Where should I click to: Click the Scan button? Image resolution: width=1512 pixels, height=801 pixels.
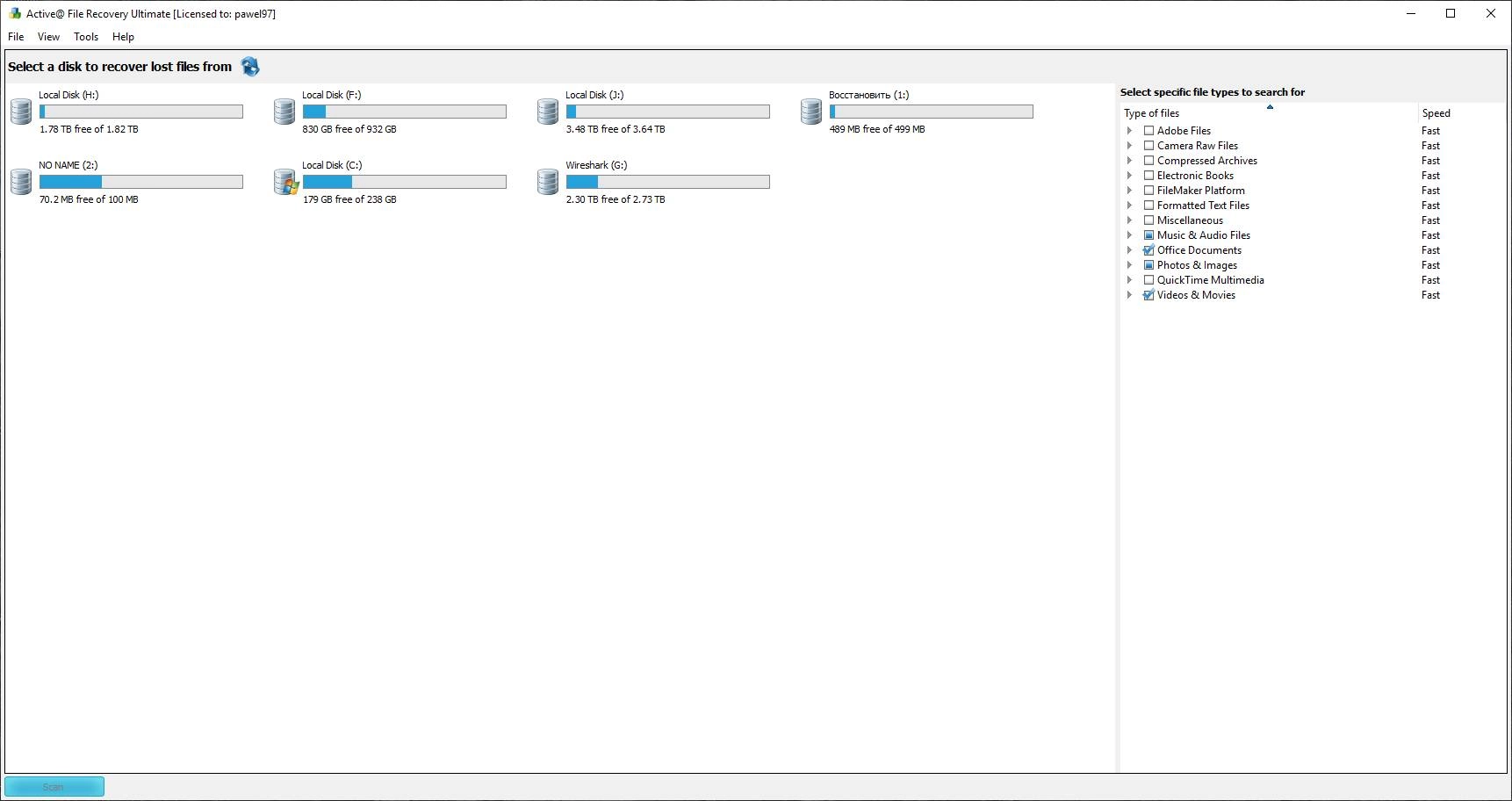(54, 787)
